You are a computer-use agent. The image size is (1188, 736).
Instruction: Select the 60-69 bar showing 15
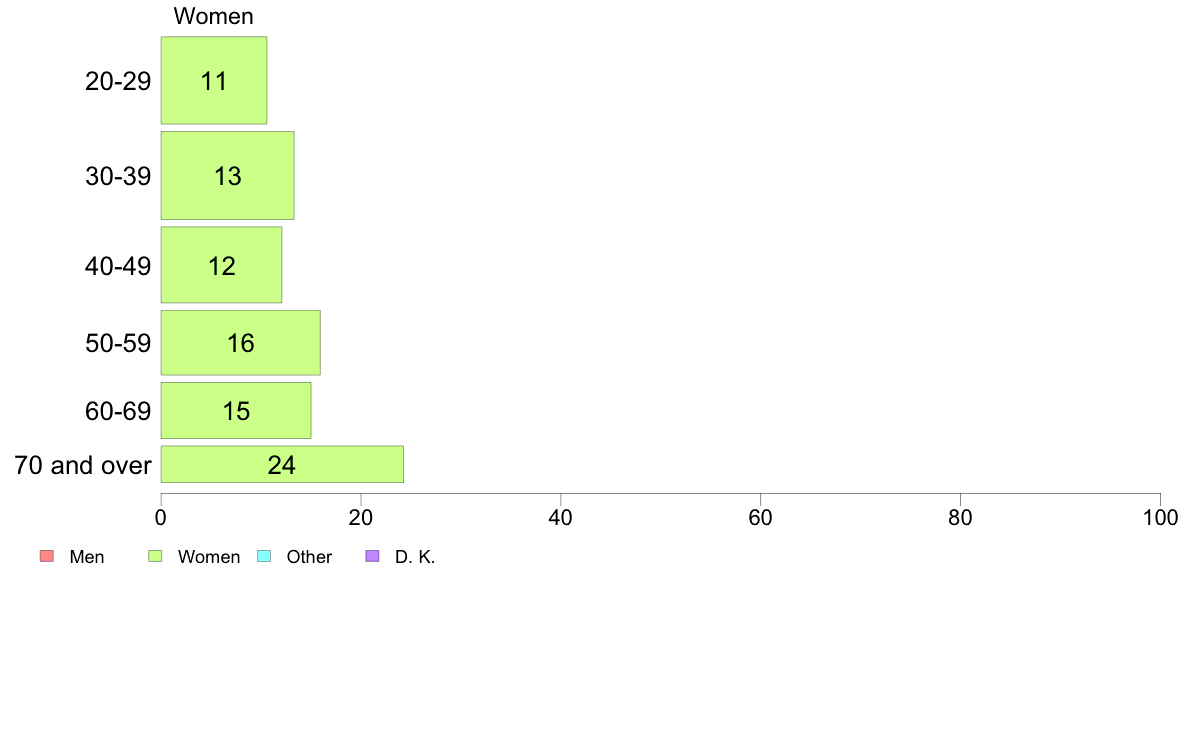click(236, 411)
